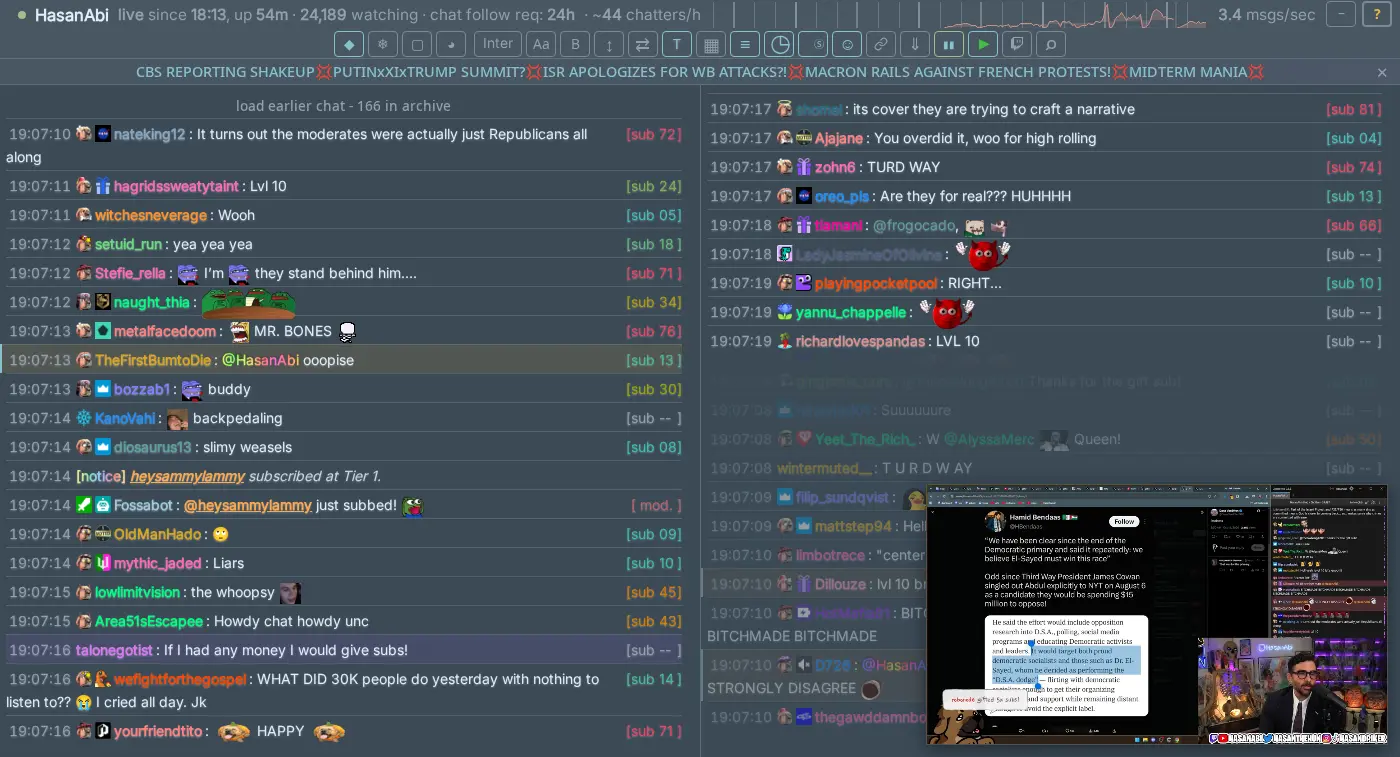Pause chat with the pause icon
This screenshot has width=1400, height=757.
pos(949,44)
